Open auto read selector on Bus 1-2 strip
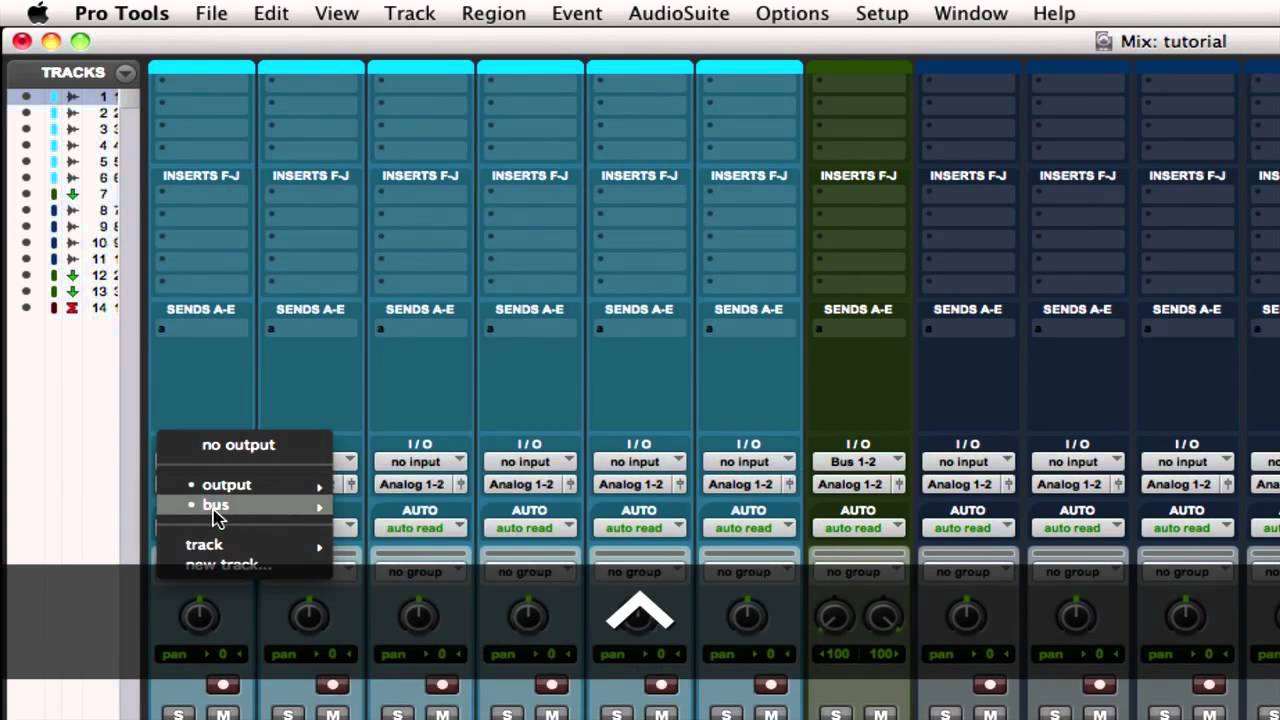The image size is (1280, 720). point(858,528)
